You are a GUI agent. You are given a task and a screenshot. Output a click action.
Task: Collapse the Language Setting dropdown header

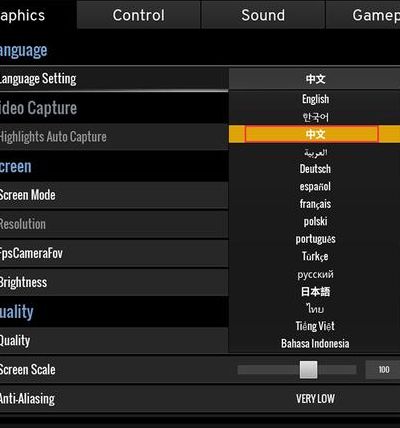pos(314,79)
